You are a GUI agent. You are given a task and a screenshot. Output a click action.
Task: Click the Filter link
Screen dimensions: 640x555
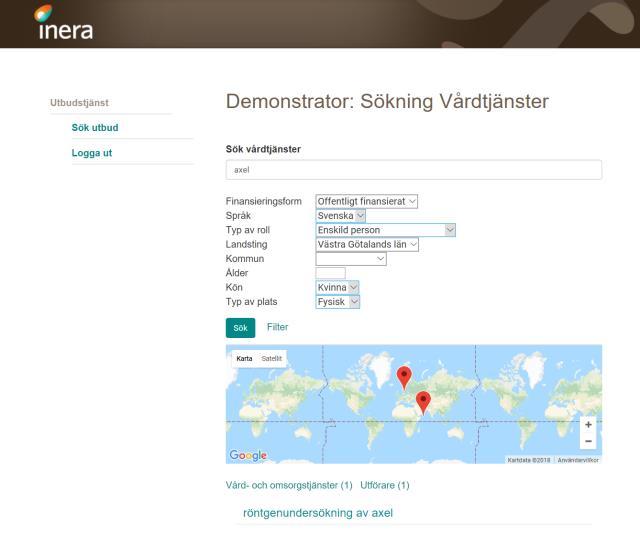point(278,327)
